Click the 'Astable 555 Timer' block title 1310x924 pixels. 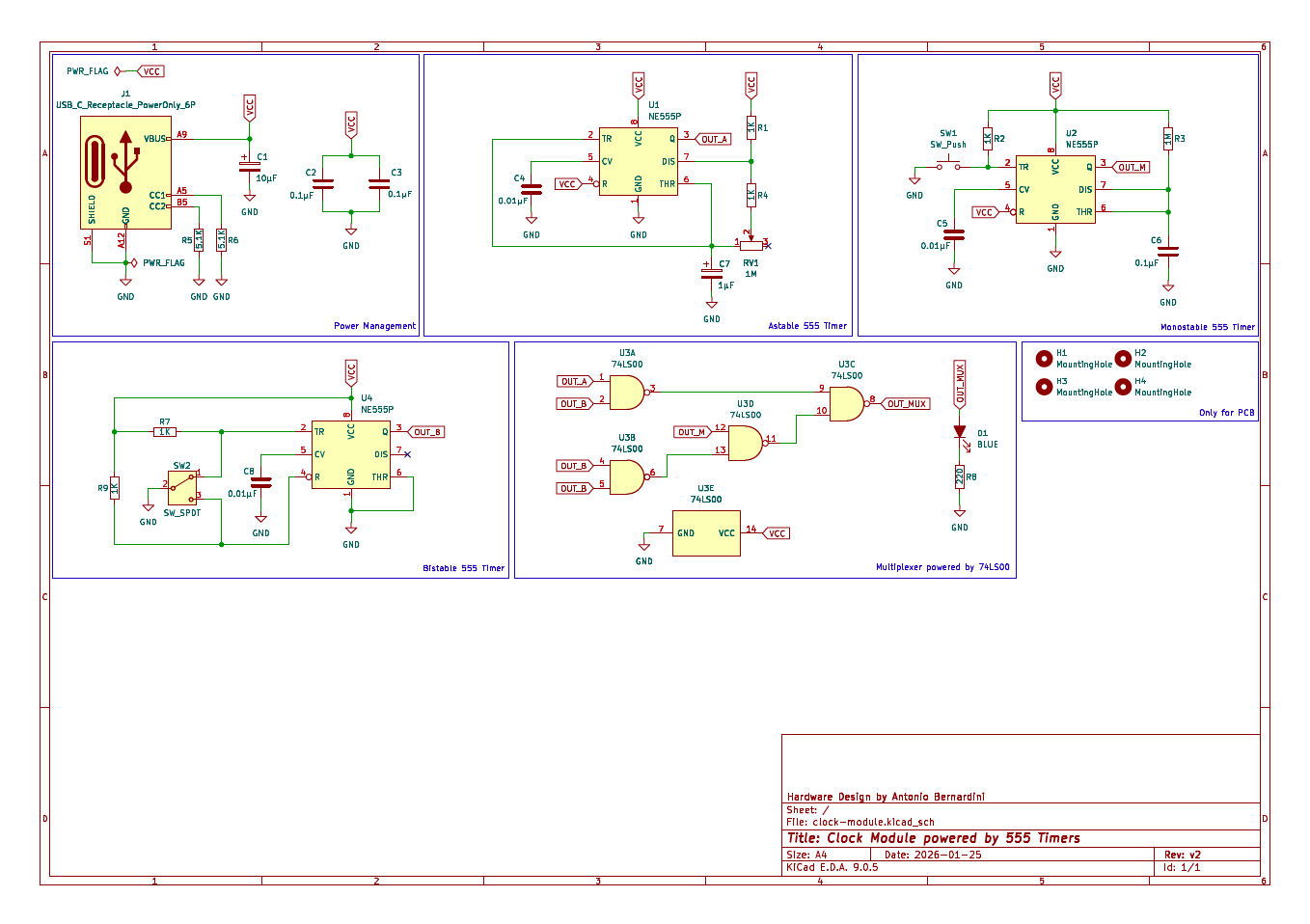(807, 326)
